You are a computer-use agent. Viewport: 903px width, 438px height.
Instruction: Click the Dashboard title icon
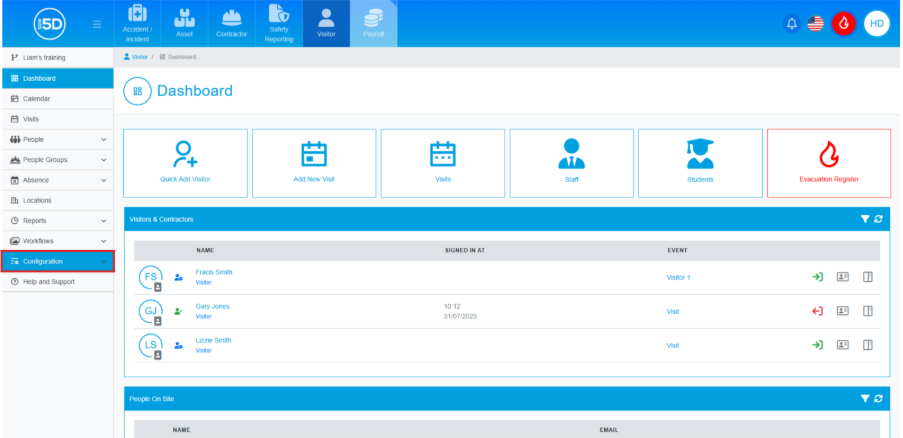[x=138, y=91]
